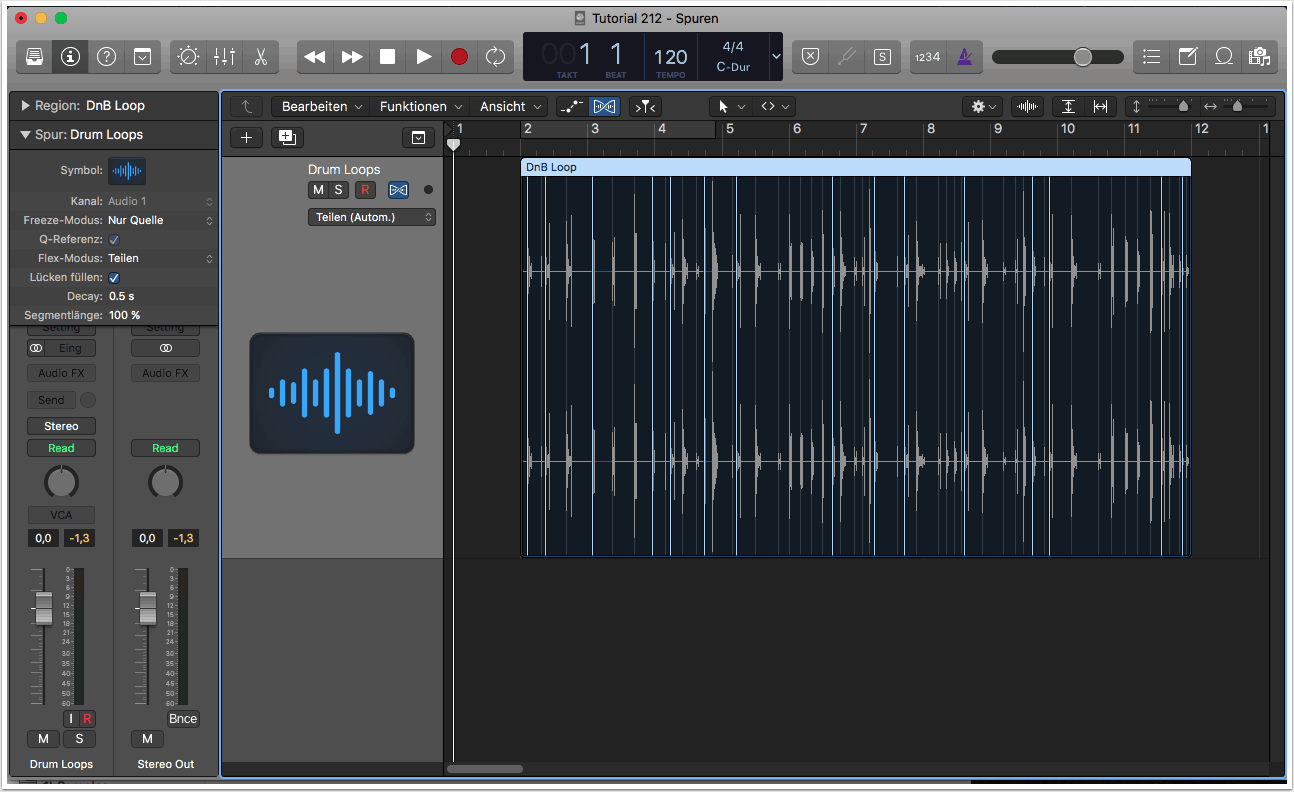Uncheck the Lücken füllen checkbox
Image resolution: width=1294 pixels, height=792 pixels.
pyautogui.click(x=114, y=277)
